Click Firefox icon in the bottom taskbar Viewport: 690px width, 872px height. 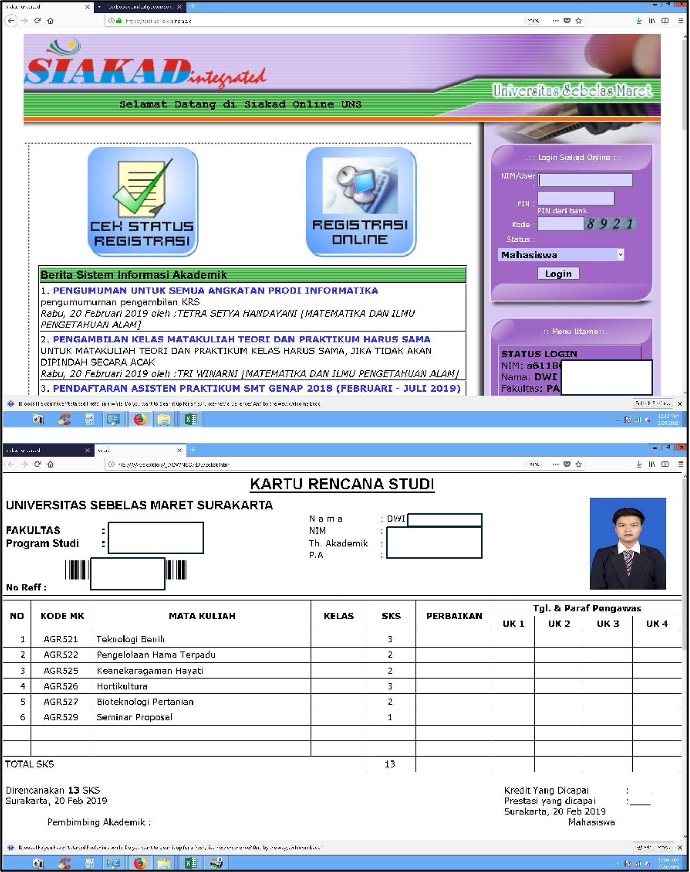pos(140,863)
